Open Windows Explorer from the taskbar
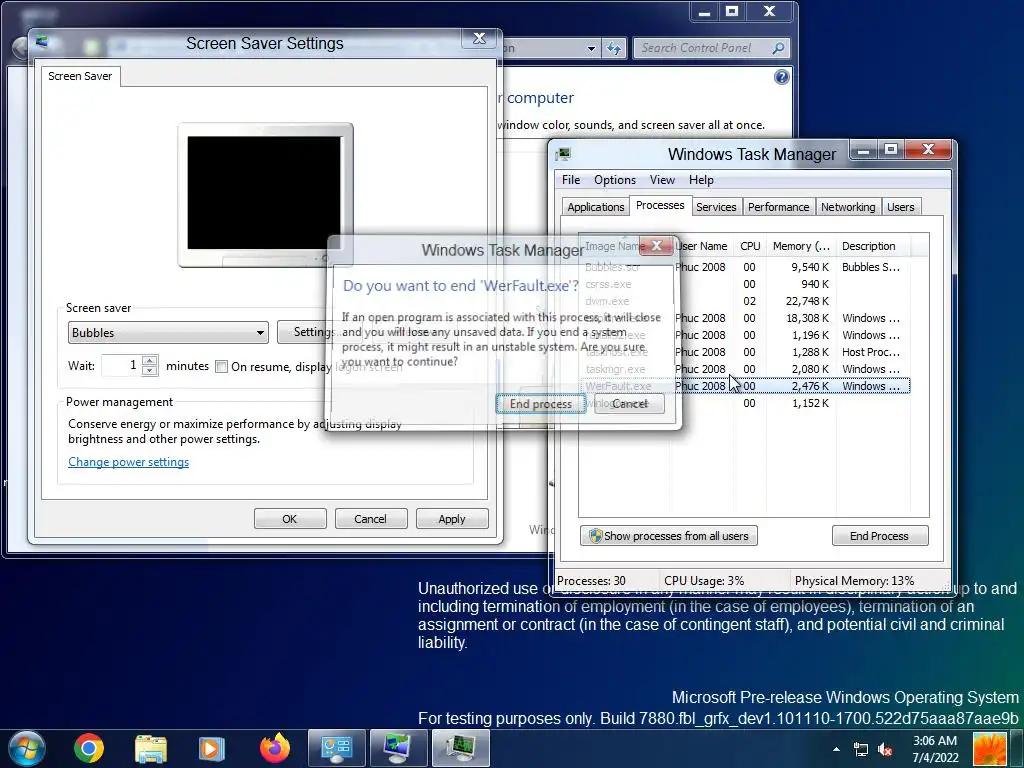Screen dimensions: 1024x768 pos(151,748)
